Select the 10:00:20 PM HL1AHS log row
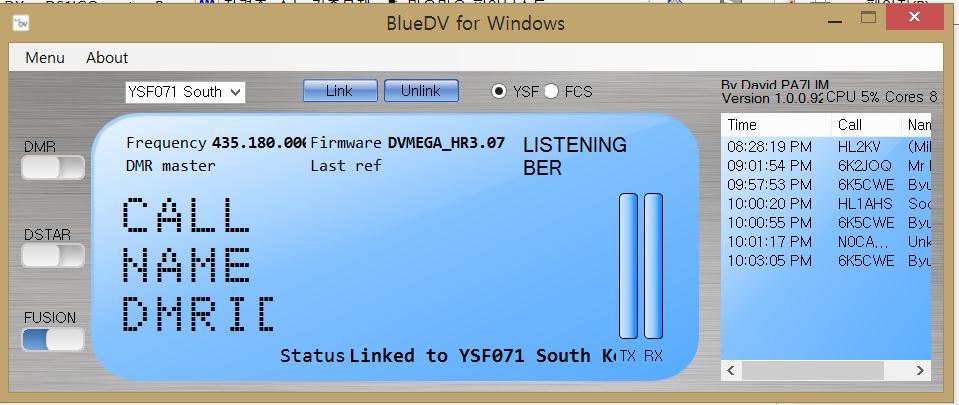This screenshot has width=959, height=405. tap(826, 204)
